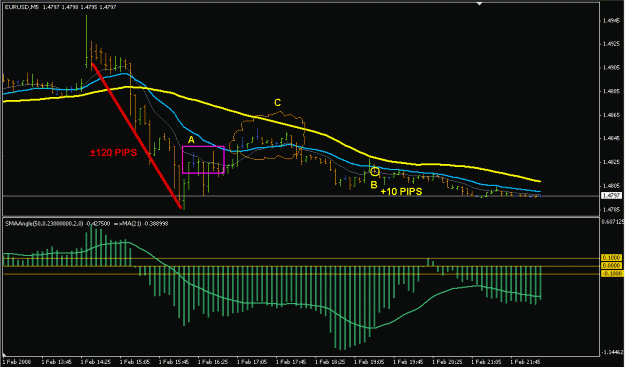625x367 pixels.
Task: Click the 1 Feb 19:45 time label
Action: tap(408, 362)
